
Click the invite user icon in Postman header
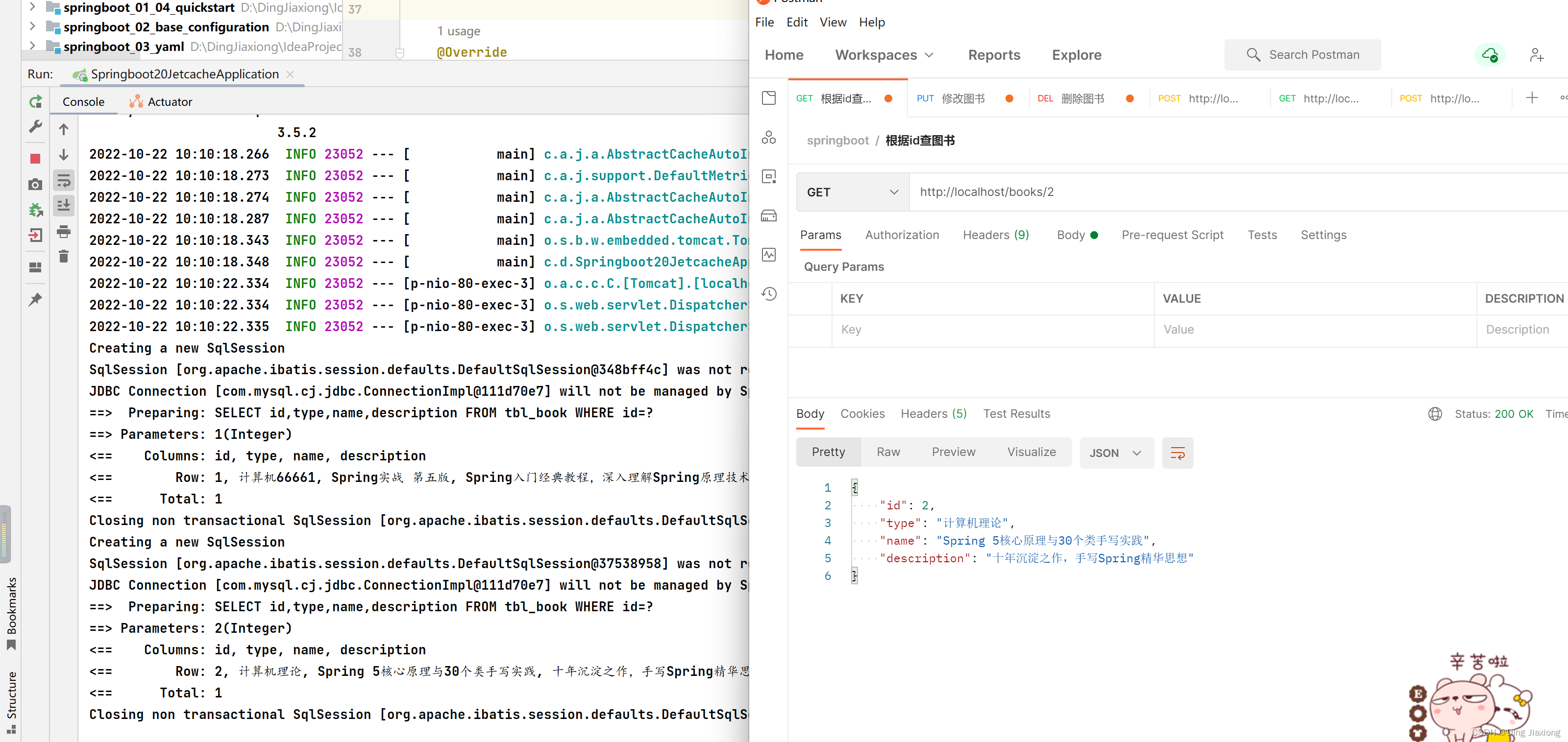coord(1536,55)
